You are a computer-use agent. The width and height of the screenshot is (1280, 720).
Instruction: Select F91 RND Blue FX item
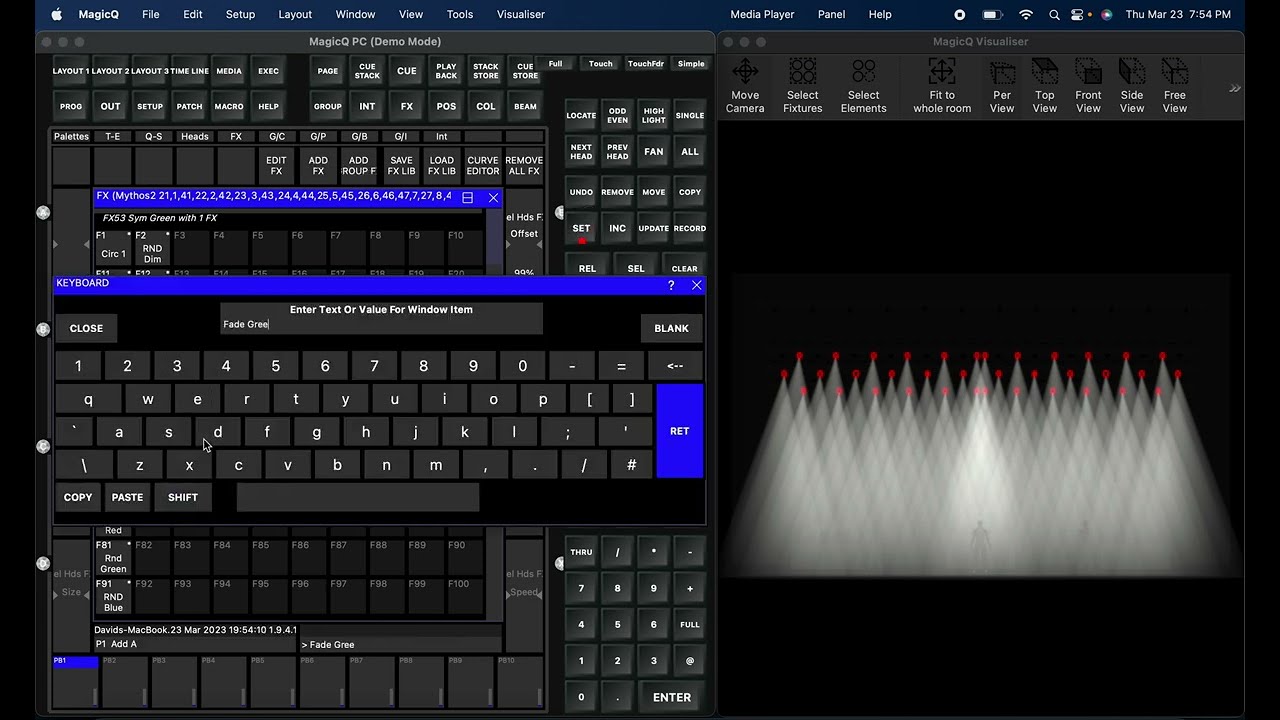[x=113, y=596]
